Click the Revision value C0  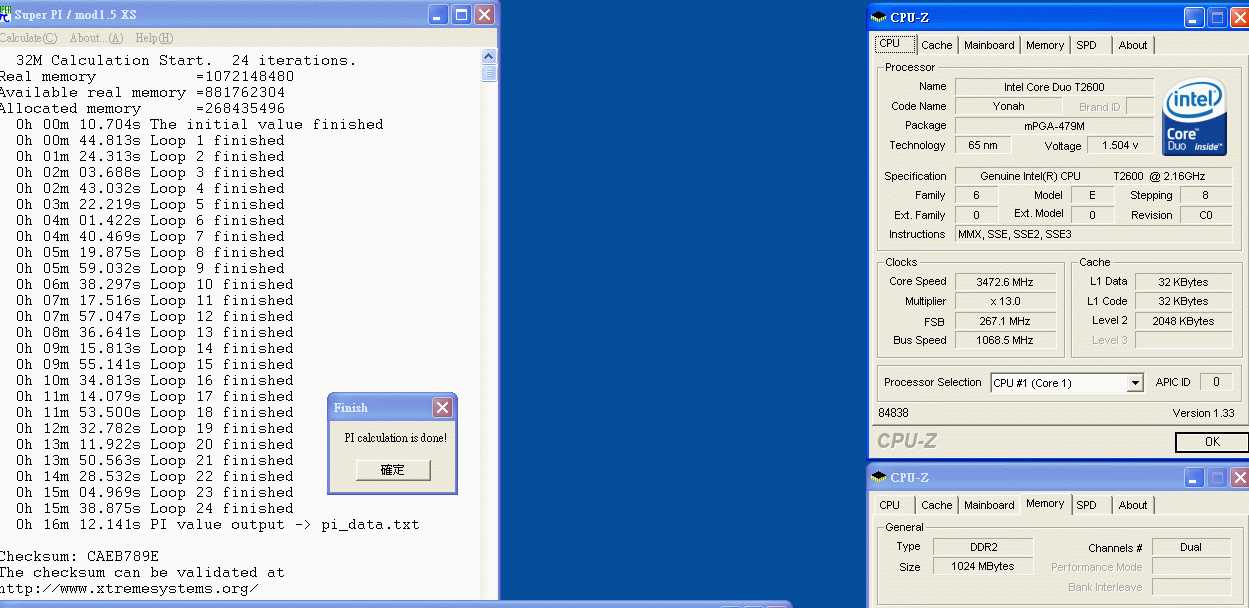(x=1206, y=215)
